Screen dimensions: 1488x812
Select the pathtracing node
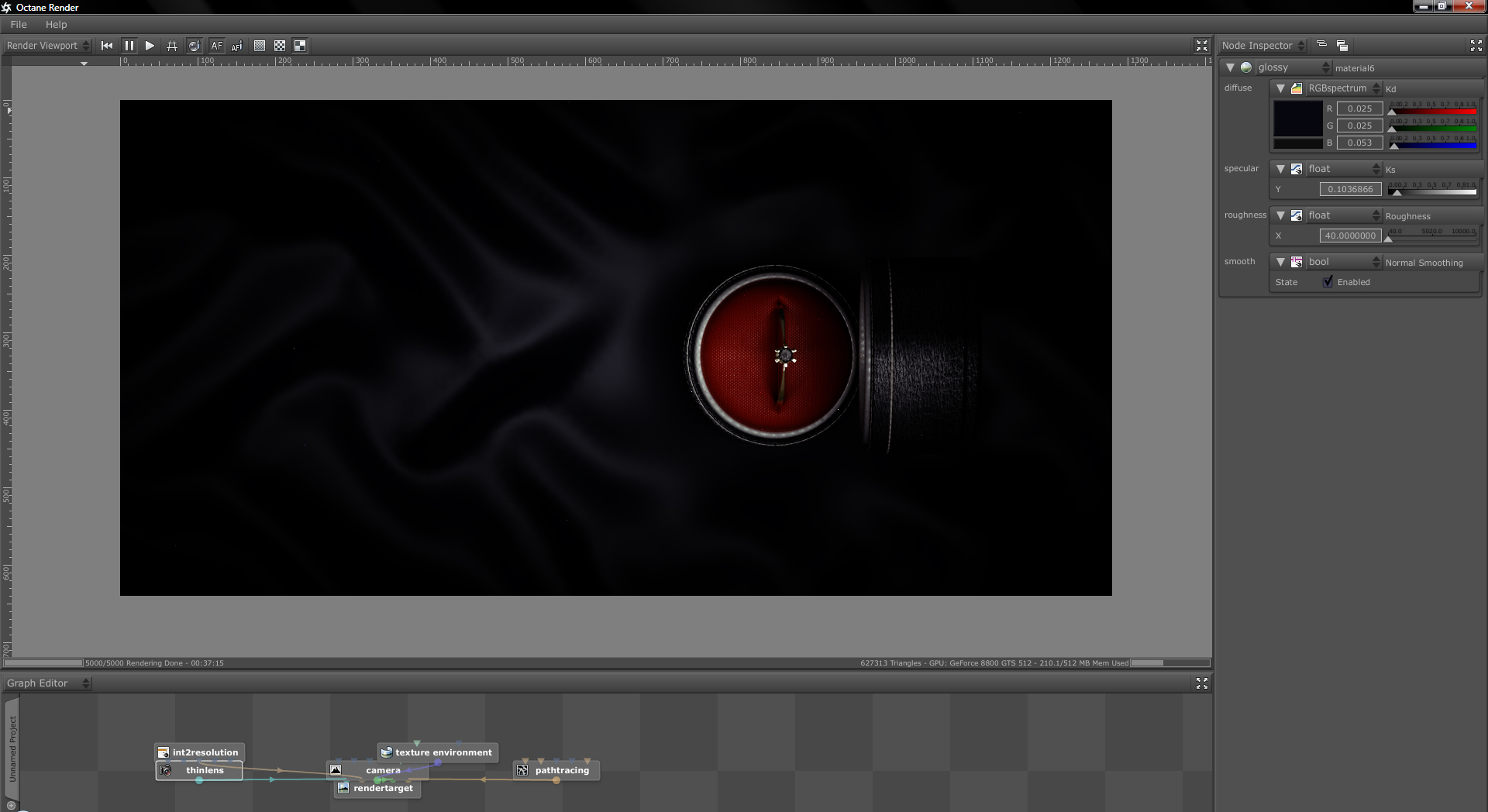coord(556,770)
